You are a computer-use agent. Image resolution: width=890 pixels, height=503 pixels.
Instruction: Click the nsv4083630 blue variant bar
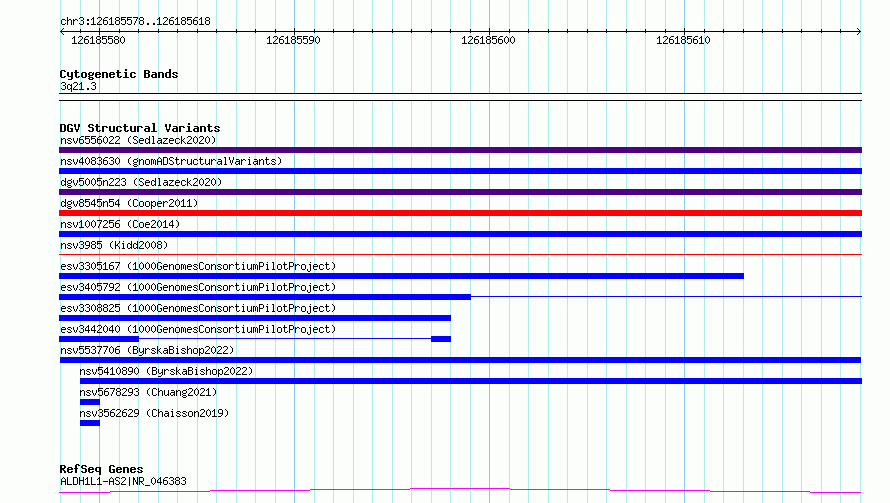coord(460,171)
